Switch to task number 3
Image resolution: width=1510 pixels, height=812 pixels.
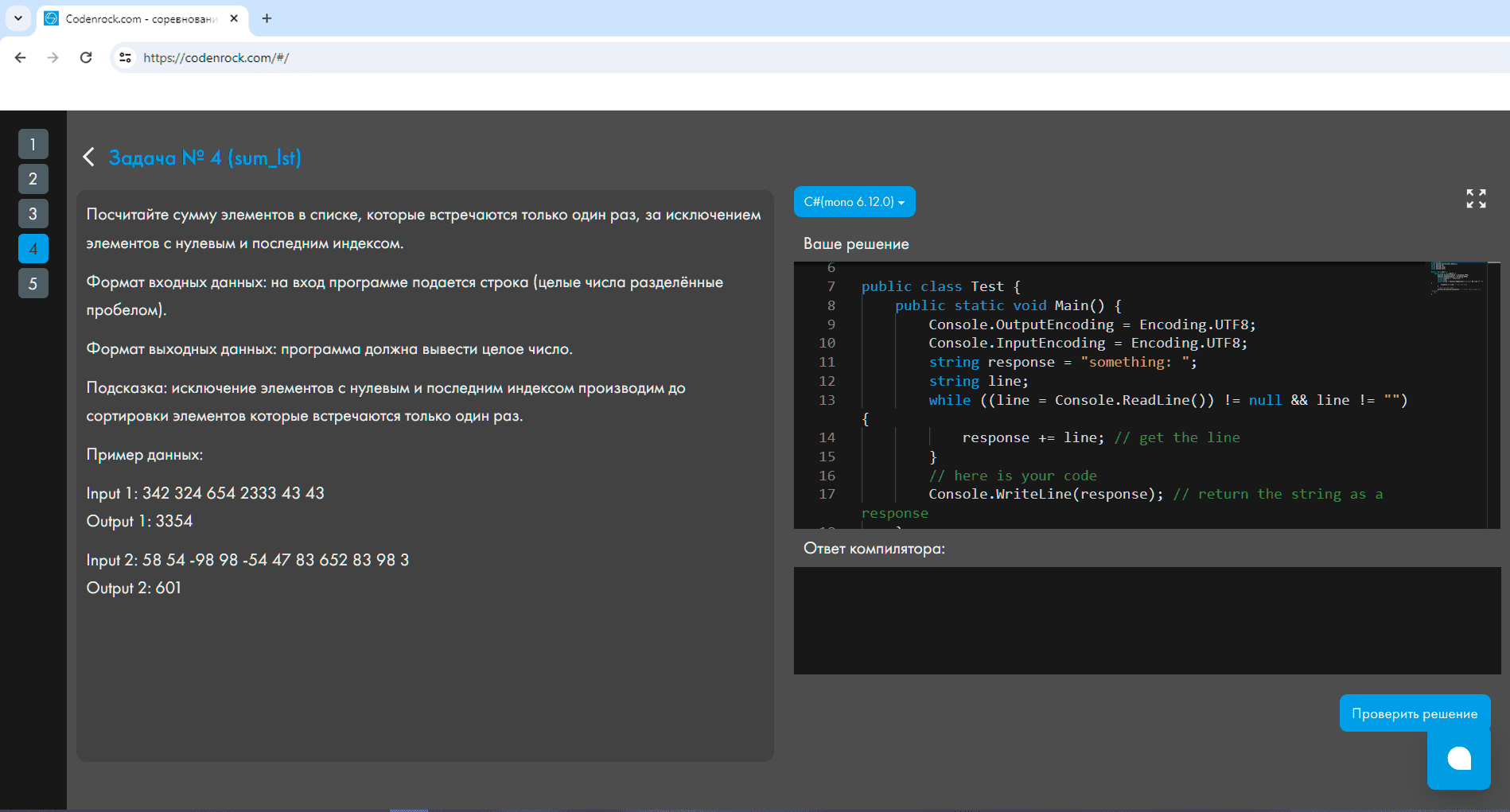point(33,214)
